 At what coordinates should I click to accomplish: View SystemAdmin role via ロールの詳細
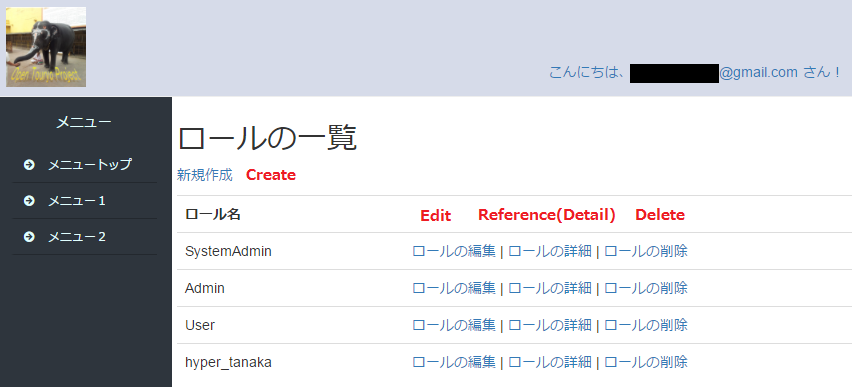[550, 251]
